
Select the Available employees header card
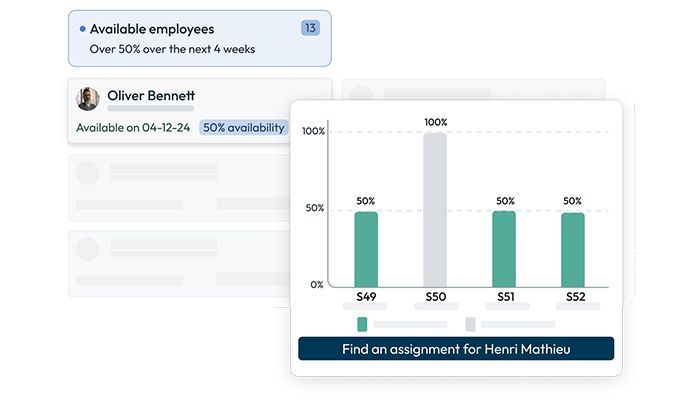click(199, 38)
